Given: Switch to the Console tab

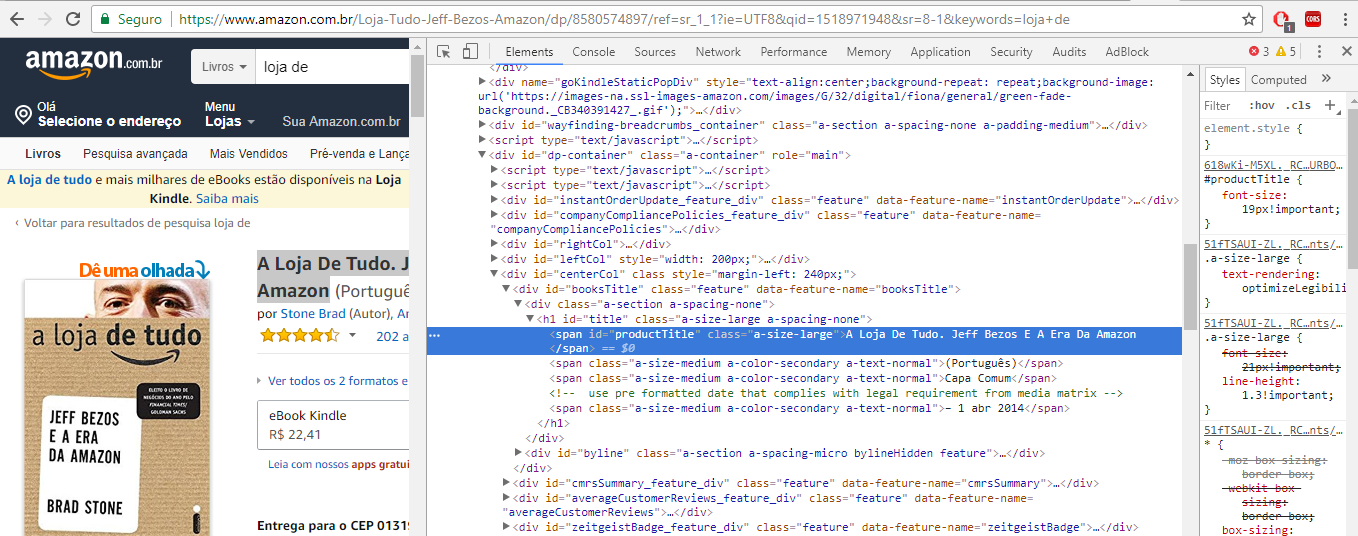Looking at the screenshot, I should [594, 52].
